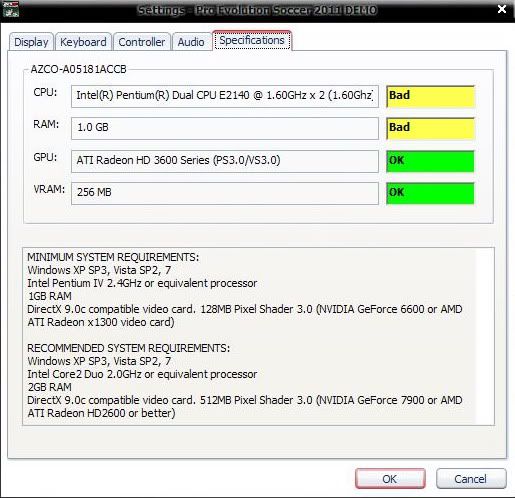The image size is (515, 498).
Task: Go to the Audio tab
Action: point(191,42)
